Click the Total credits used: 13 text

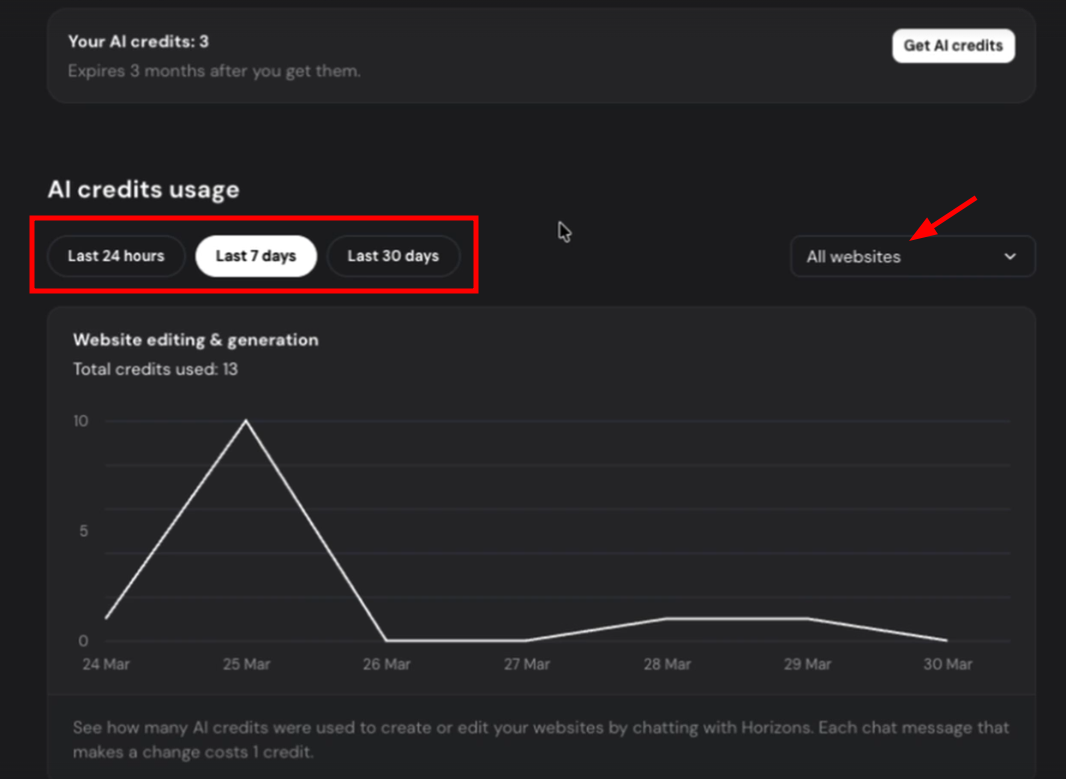click(155, 369)
